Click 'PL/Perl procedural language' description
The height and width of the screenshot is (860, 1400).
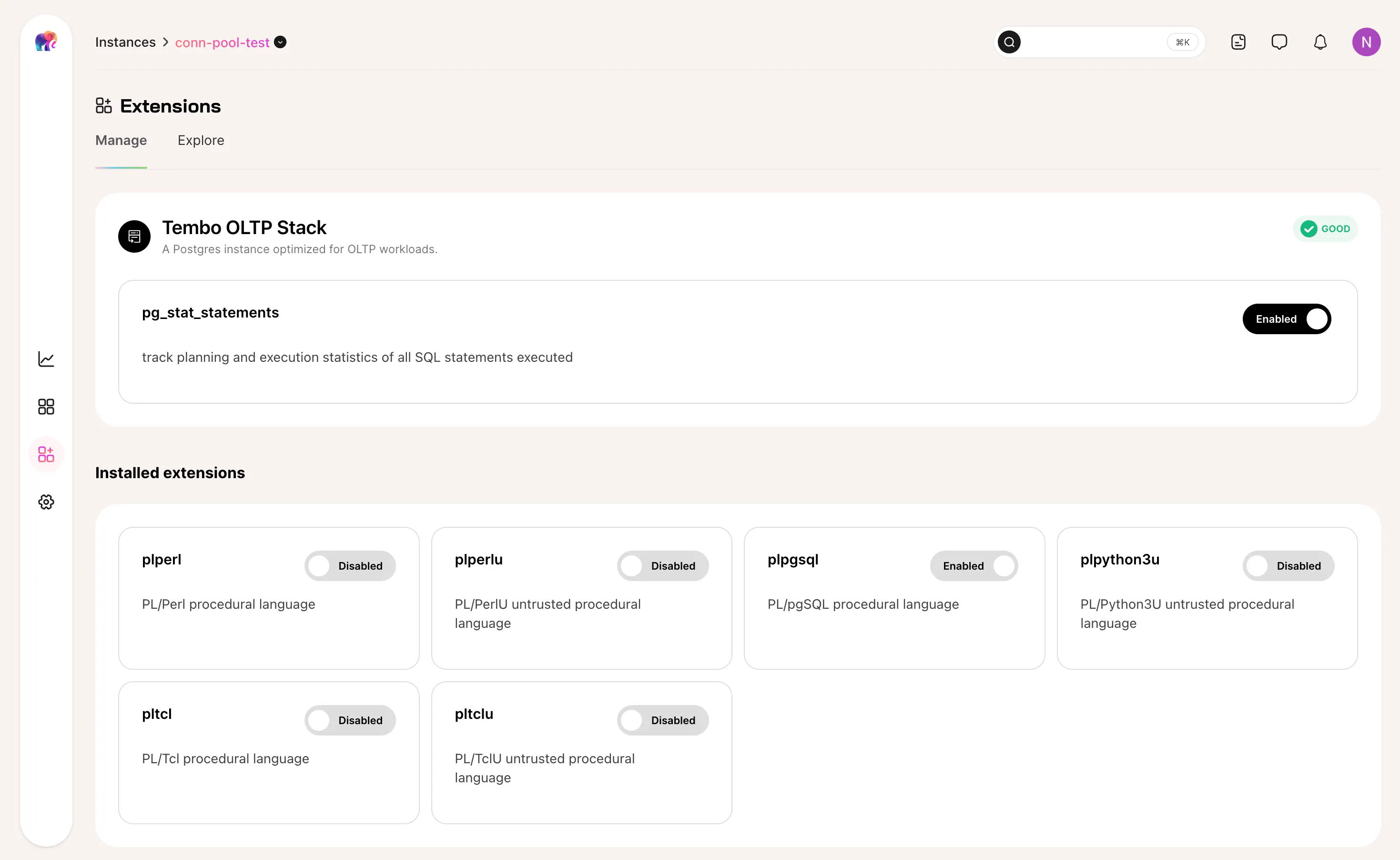tap(229, 604)
